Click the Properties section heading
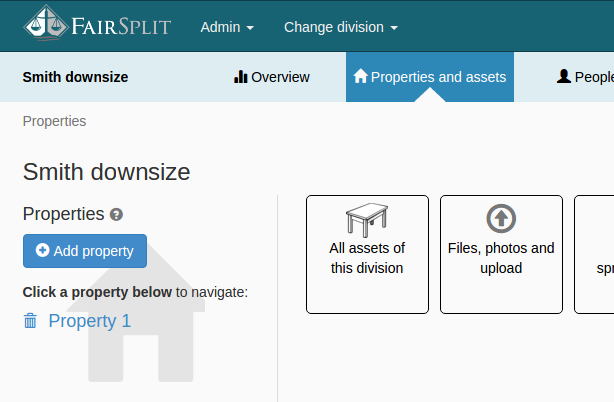 [63, 214]
